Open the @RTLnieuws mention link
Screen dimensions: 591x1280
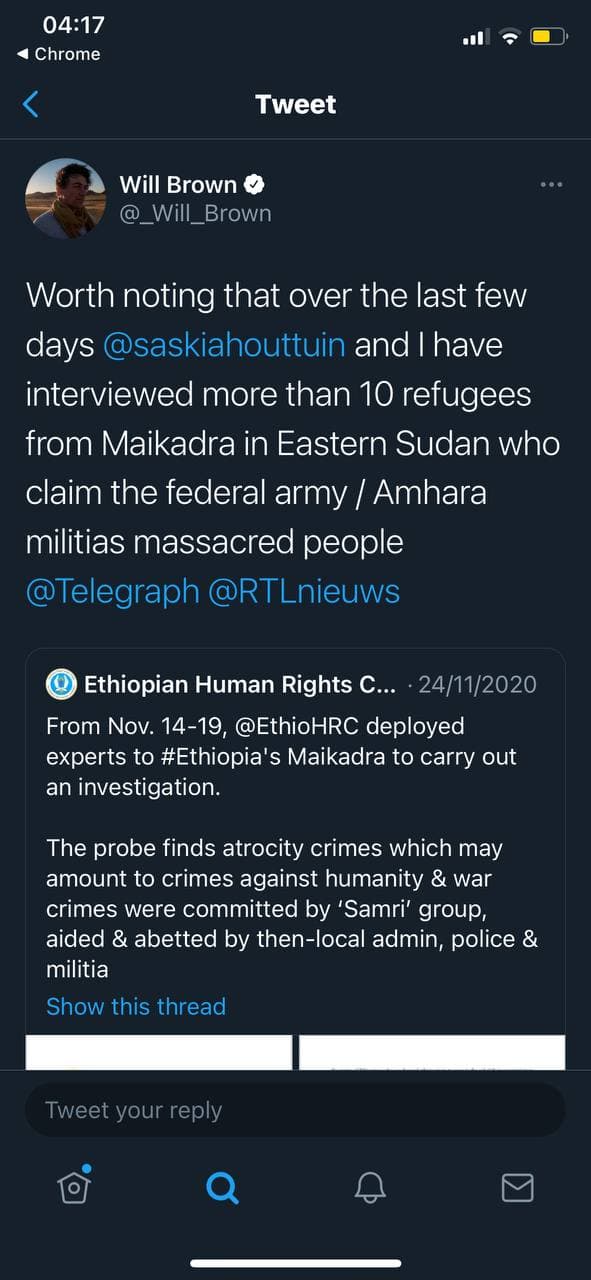(x=304, y=591)
